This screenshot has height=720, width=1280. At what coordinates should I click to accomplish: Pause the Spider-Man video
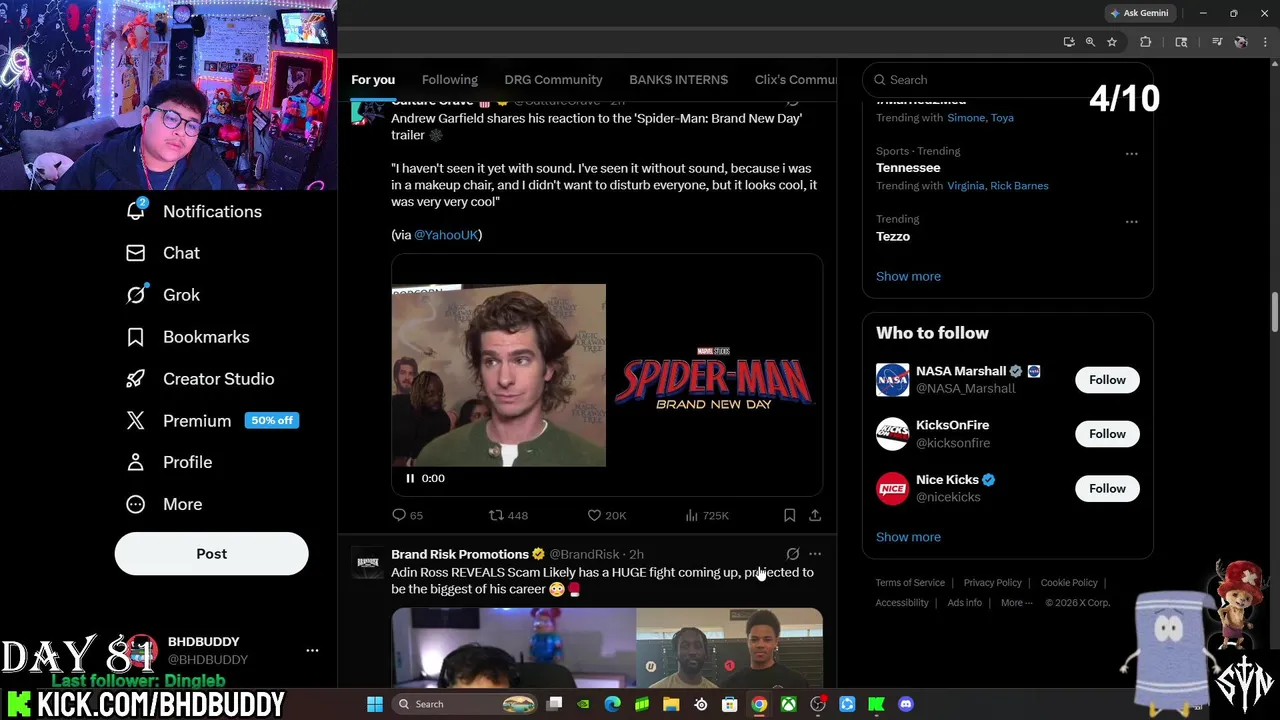tap(410, 478)
